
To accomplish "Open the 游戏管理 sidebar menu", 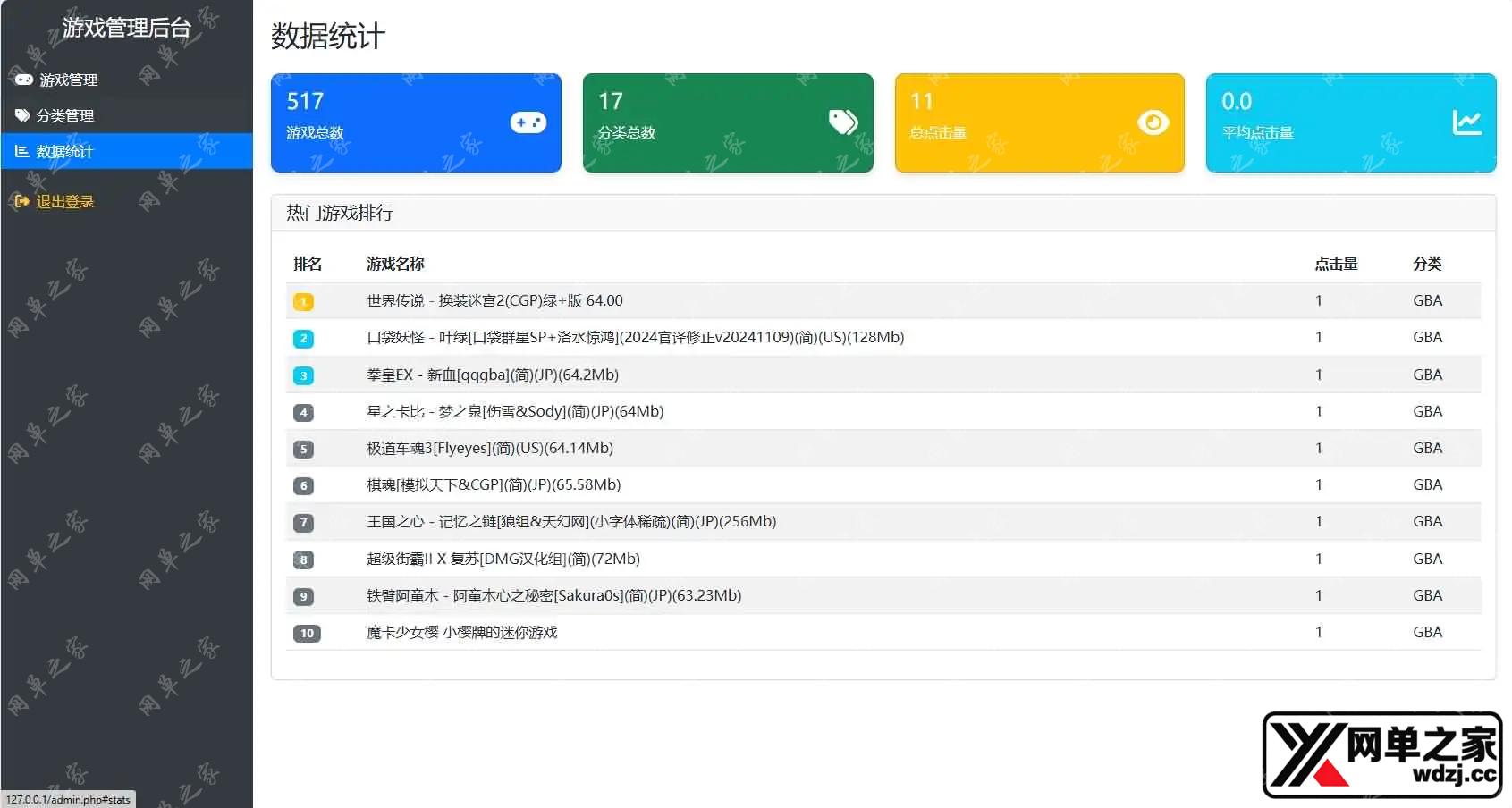I will [x=68, y=80].
